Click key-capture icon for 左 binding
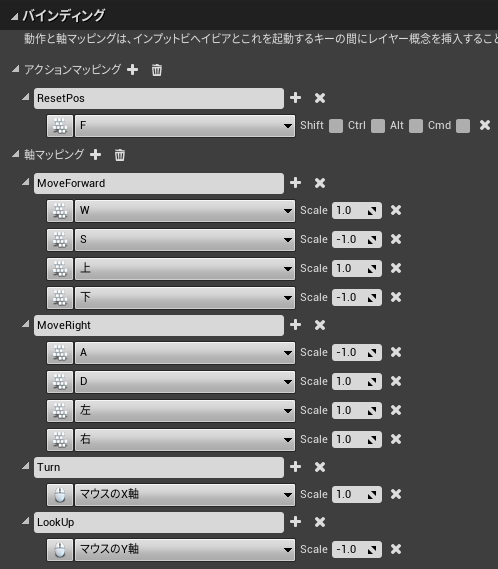 tap(60, 411)
